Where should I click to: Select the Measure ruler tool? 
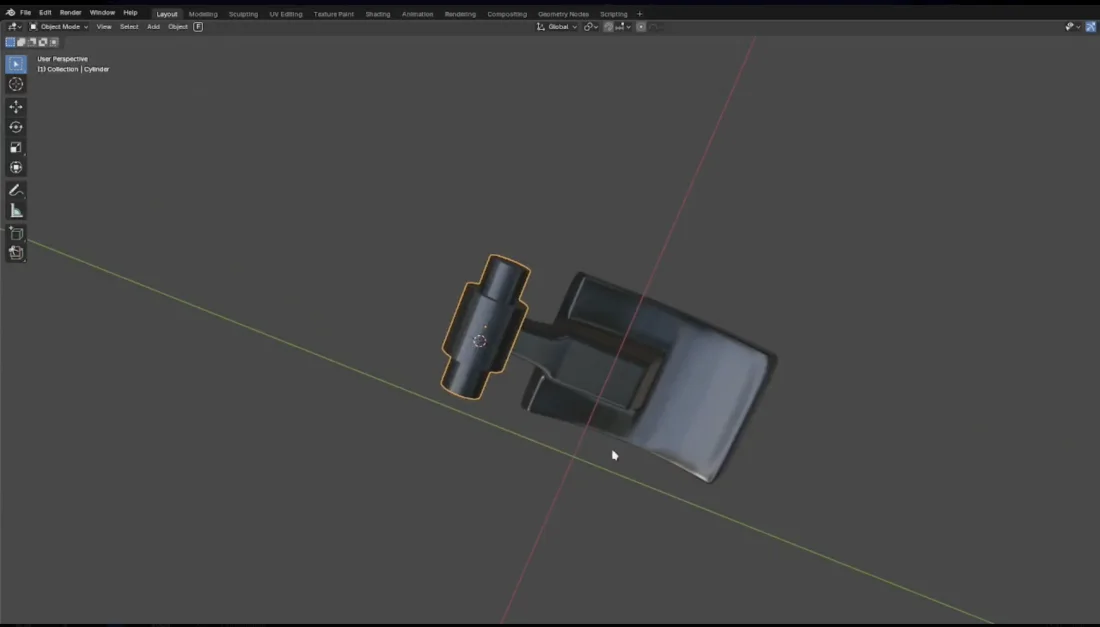tap(15, 210)
